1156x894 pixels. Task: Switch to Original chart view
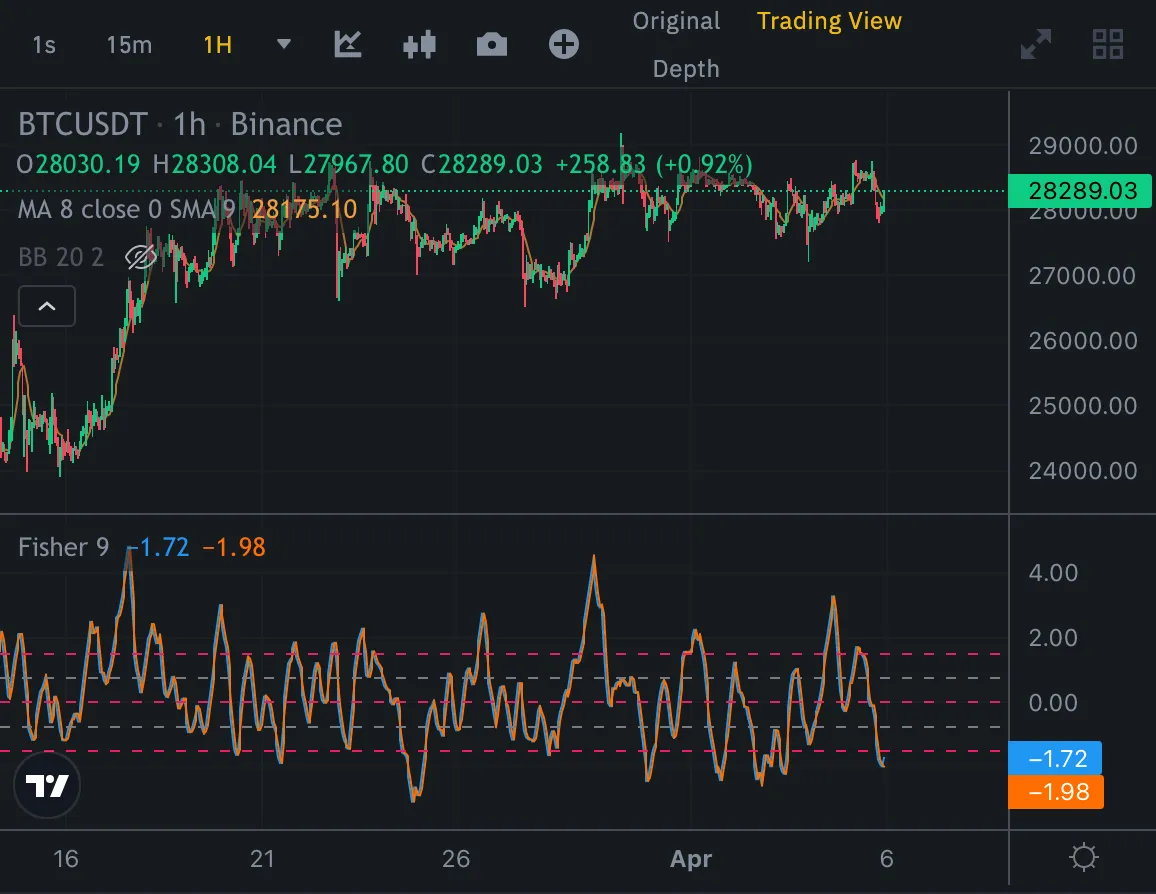point(676,21)
